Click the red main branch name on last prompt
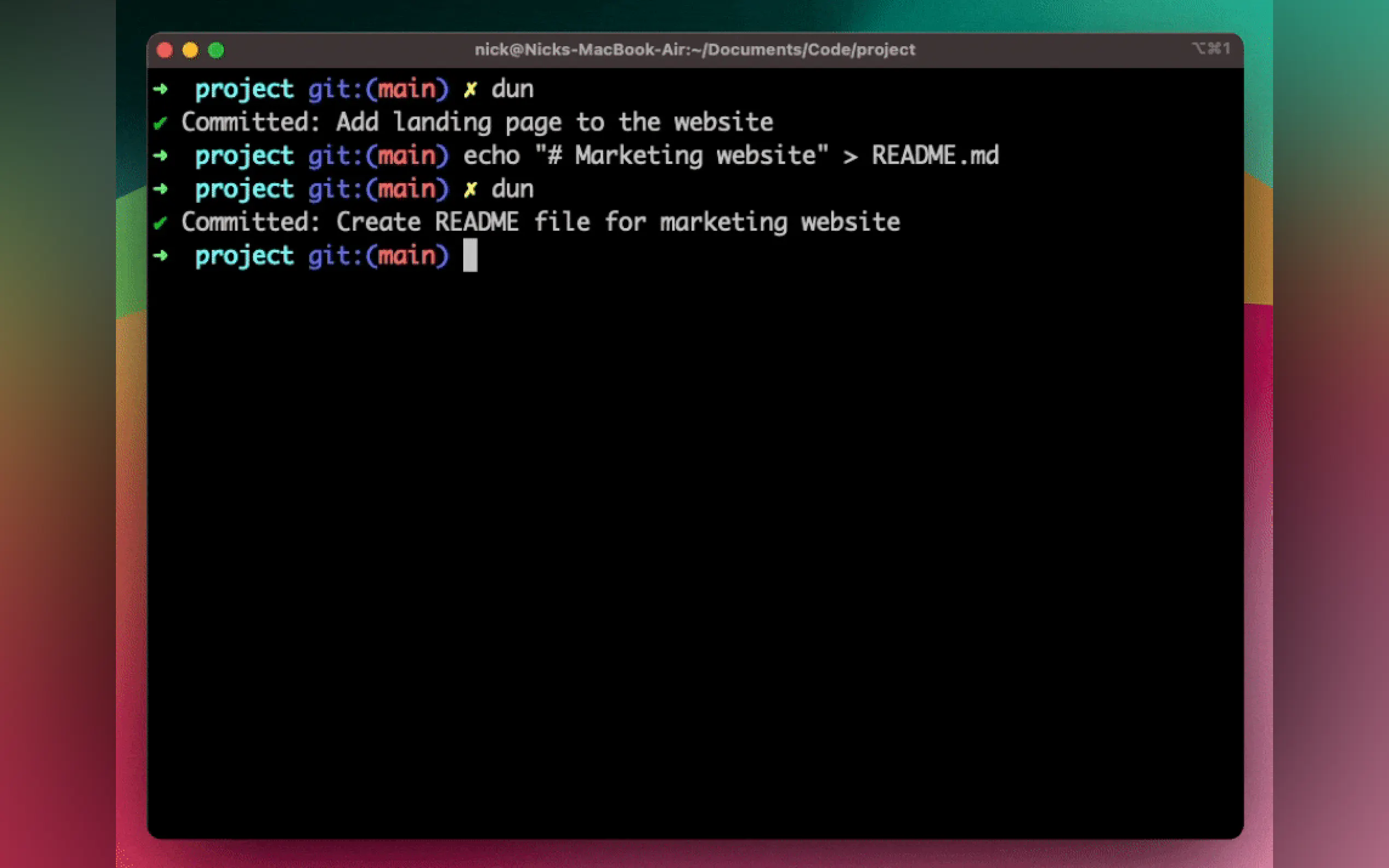 pyautogui.click(x=406, y=256)
